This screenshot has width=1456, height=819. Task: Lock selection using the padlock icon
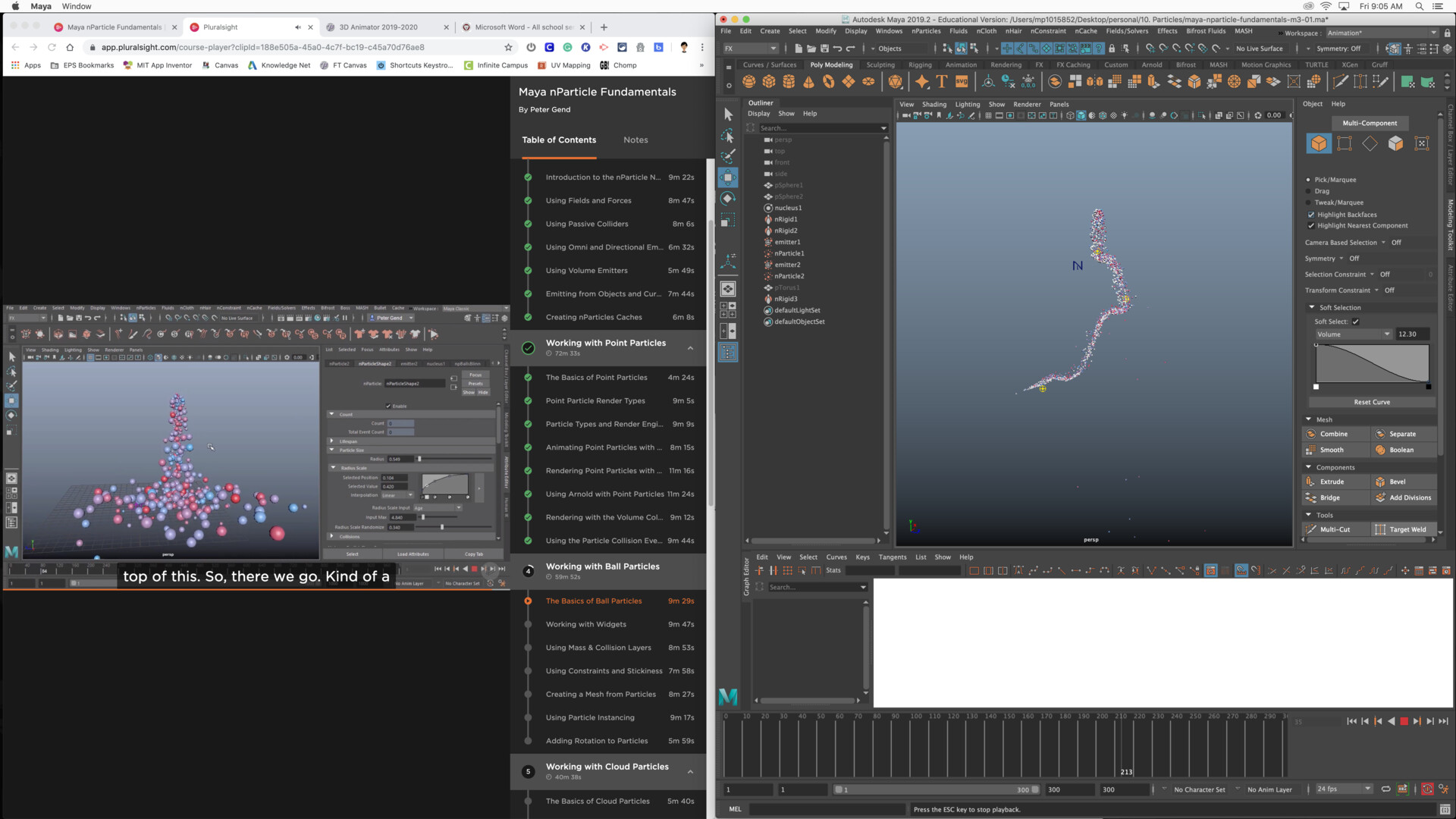[1112, 49]
